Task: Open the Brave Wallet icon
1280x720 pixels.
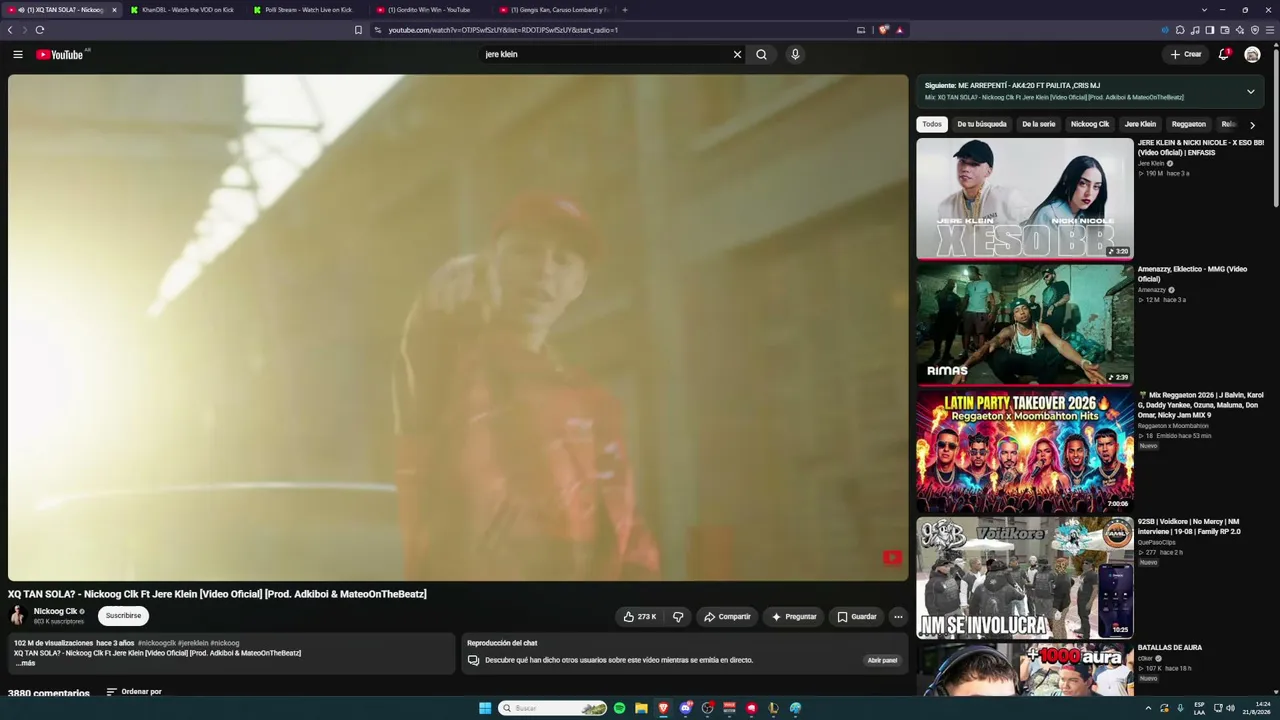Action: point(1225,30)
